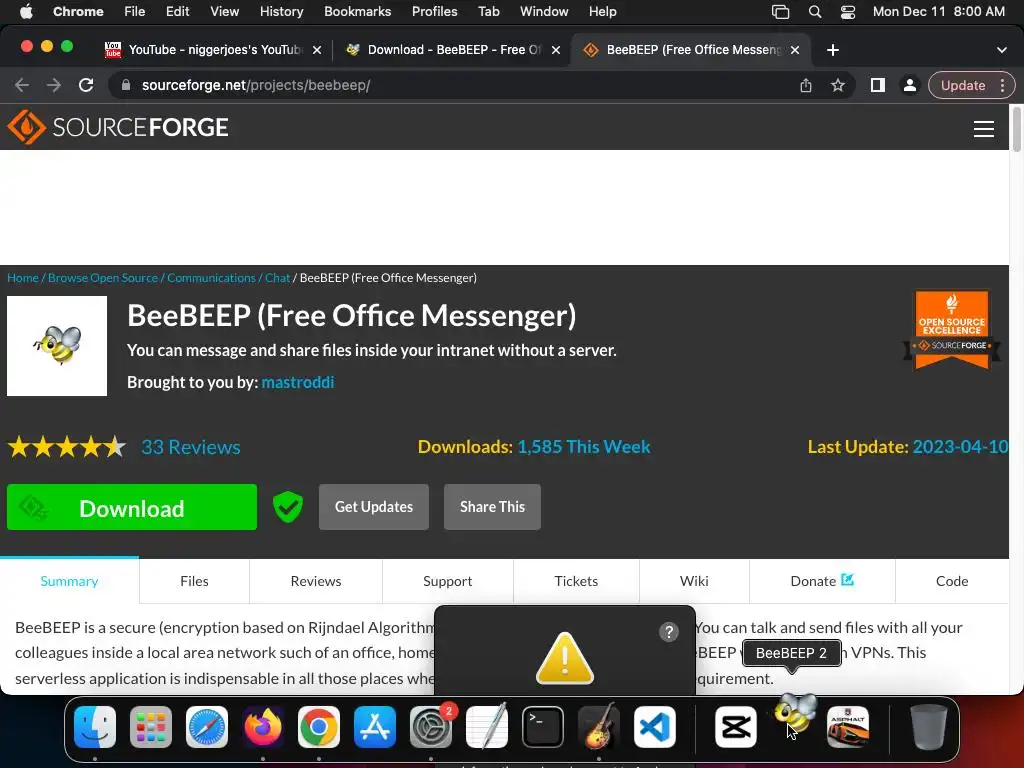Open TextEdit from the Dock
Screen dimensions: 1024x768
[487, 726]
